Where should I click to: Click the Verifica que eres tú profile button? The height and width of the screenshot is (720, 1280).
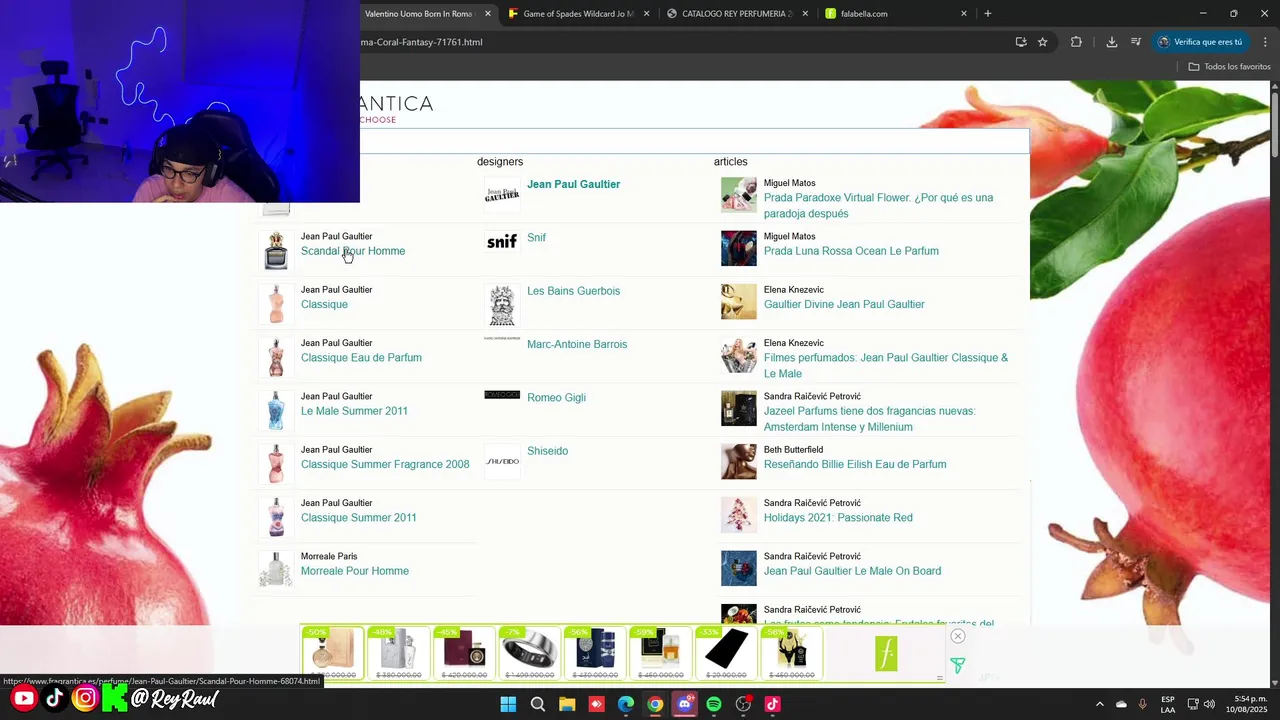[1200, 42]
